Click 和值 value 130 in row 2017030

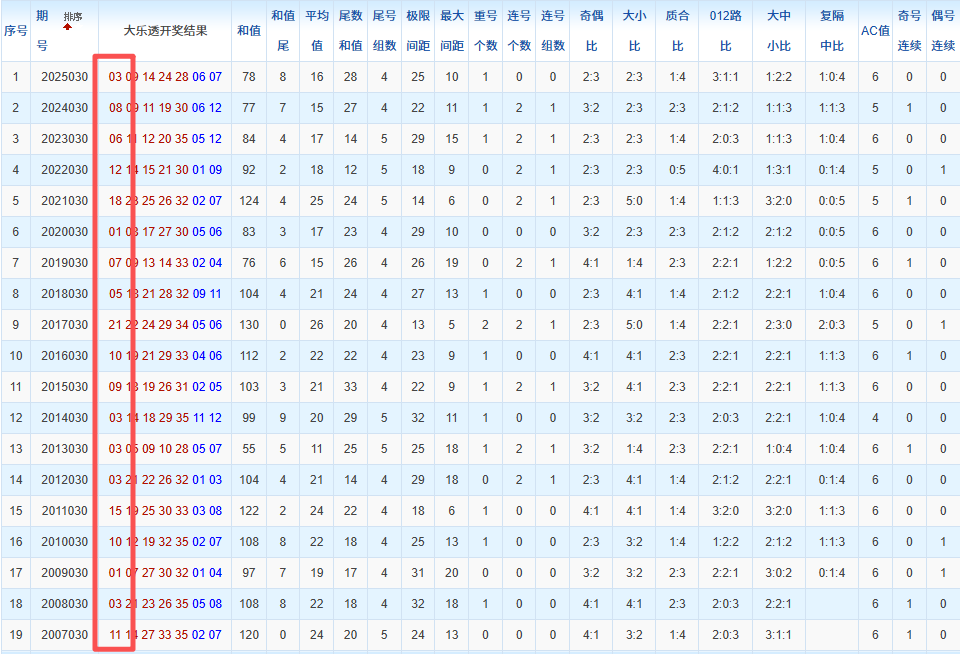[249, 325]
